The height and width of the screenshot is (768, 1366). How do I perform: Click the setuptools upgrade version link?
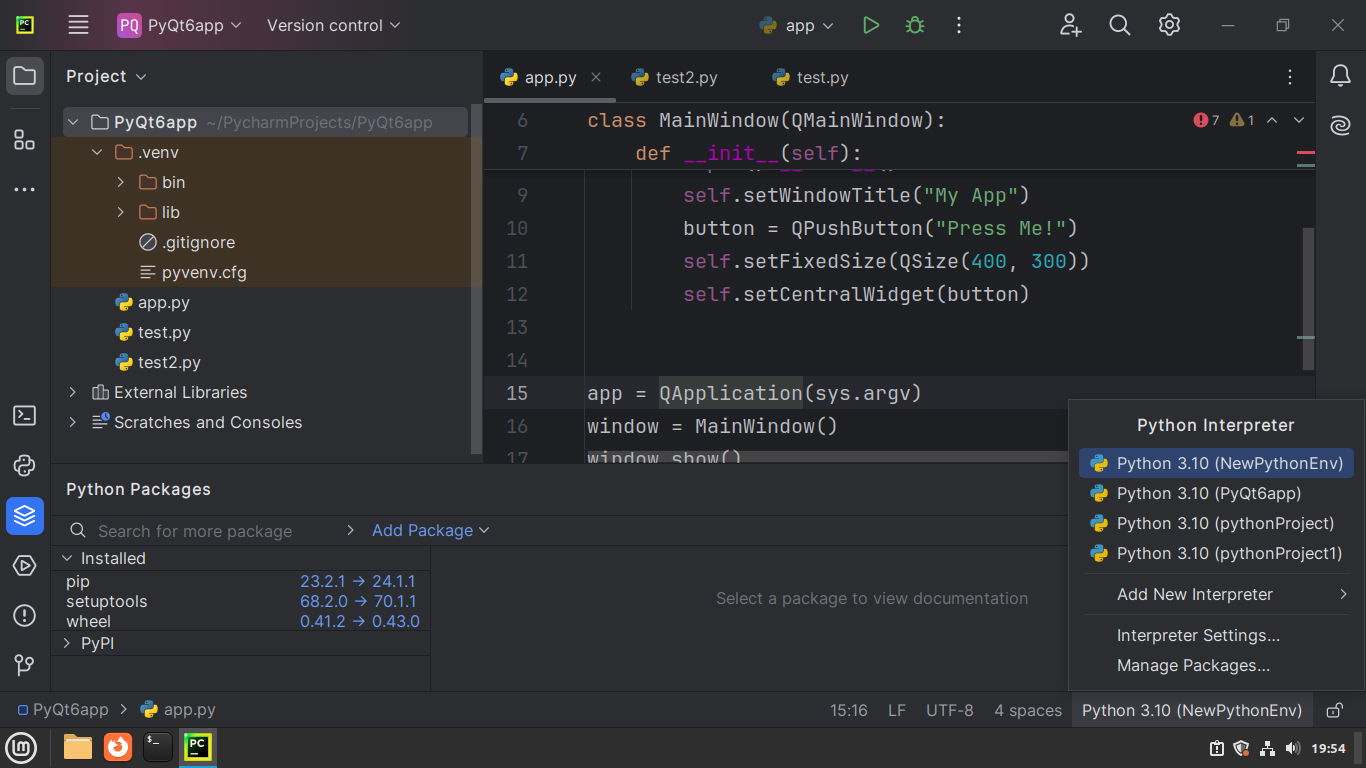(x=358, y=601)
